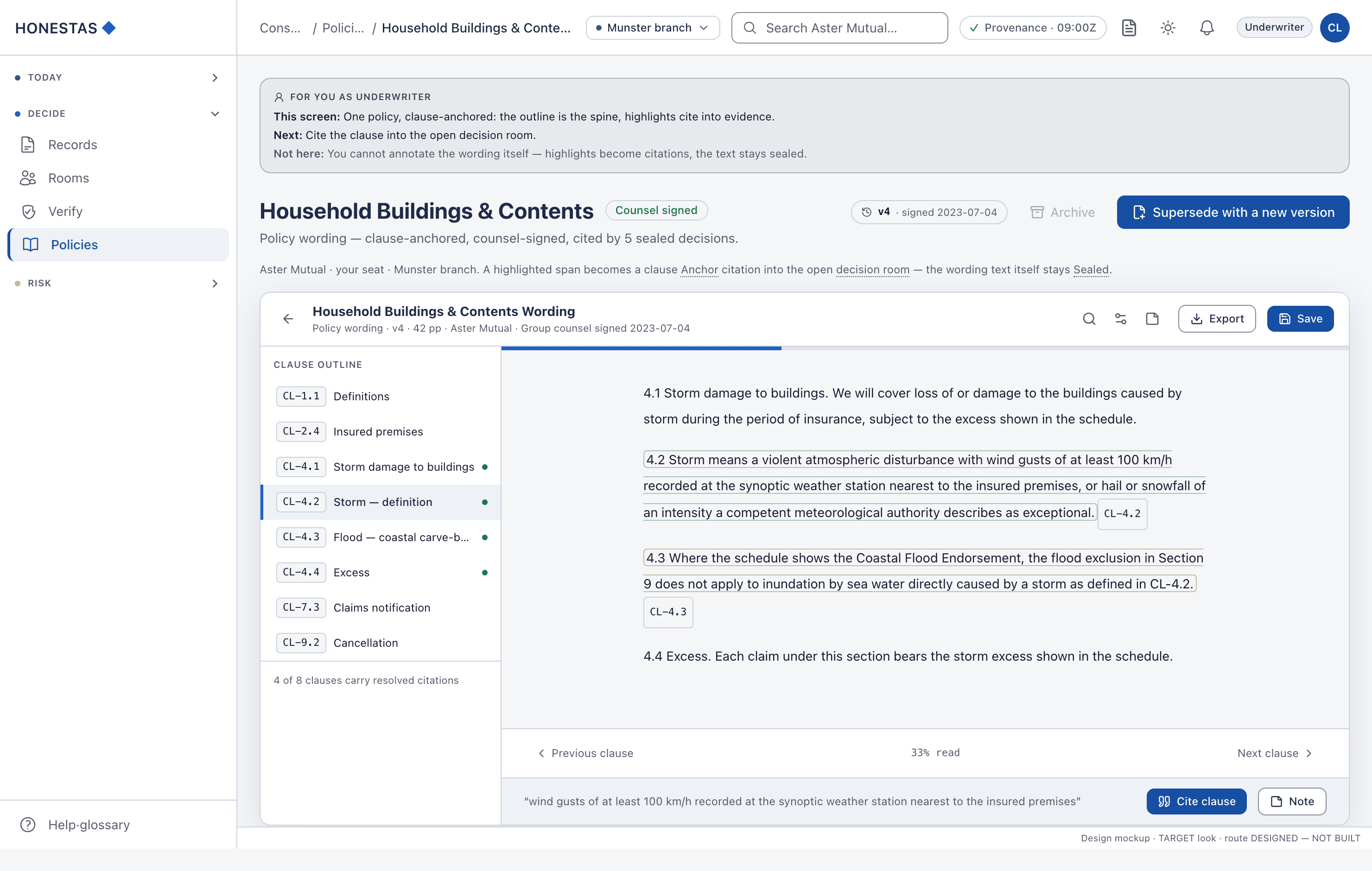Select CL-7.3 Claims notification clause

[x=381, y=607]
